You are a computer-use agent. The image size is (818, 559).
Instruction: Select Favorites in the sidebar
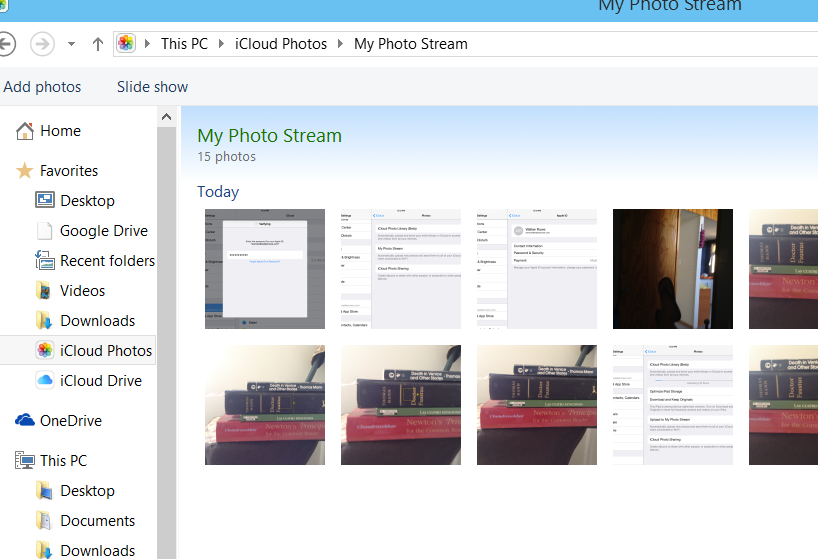point(69,171)
